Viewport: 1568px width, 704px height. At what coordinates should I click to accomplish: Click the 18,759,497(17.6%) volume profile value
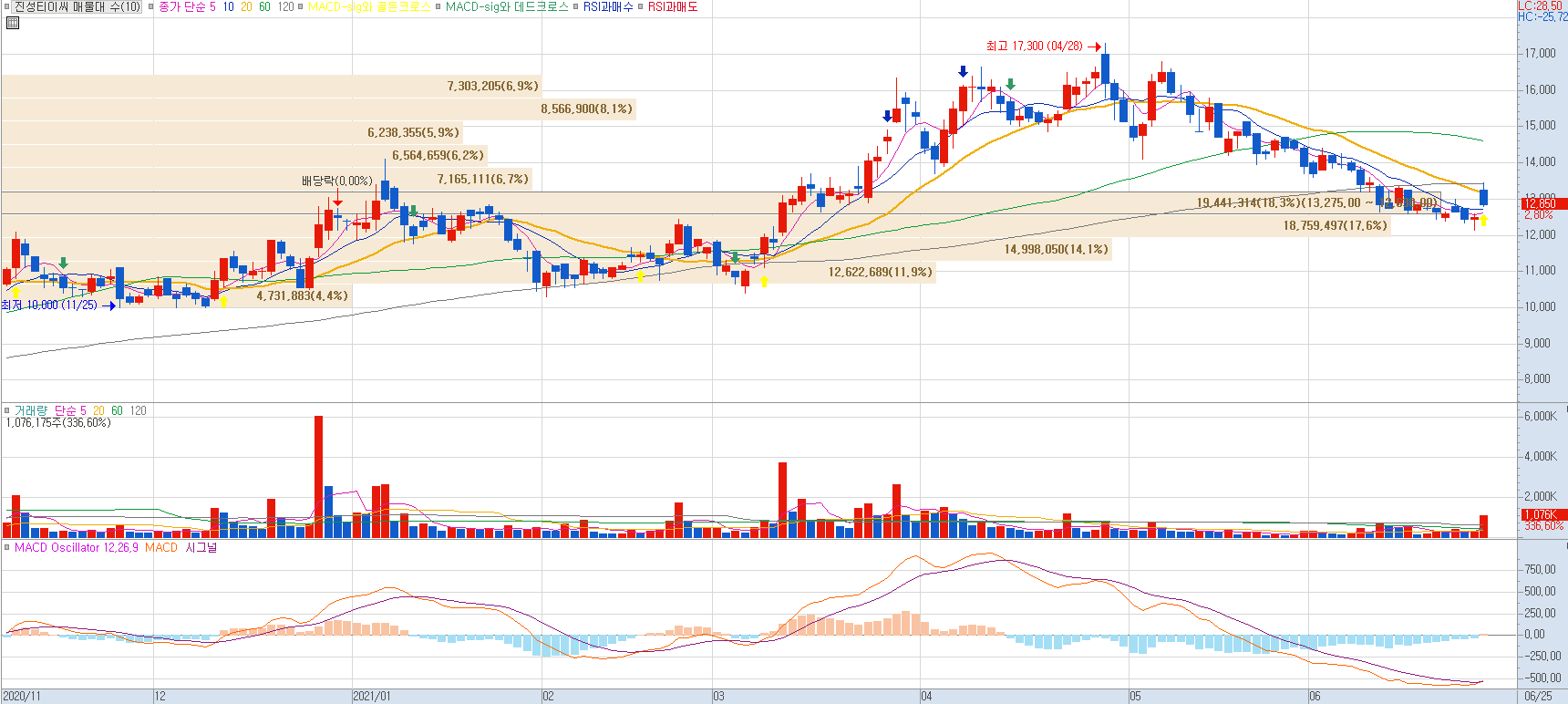click(x=1335, y=225)
